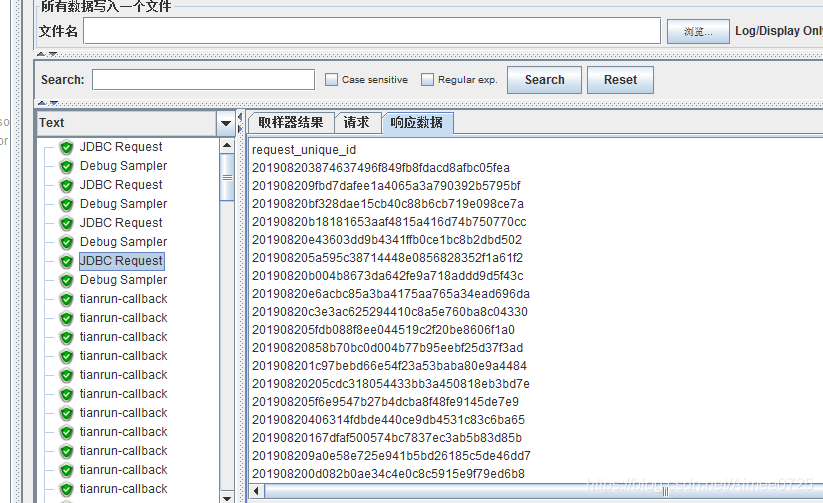
Task: Click the Search button
Action: click(544, 80)
